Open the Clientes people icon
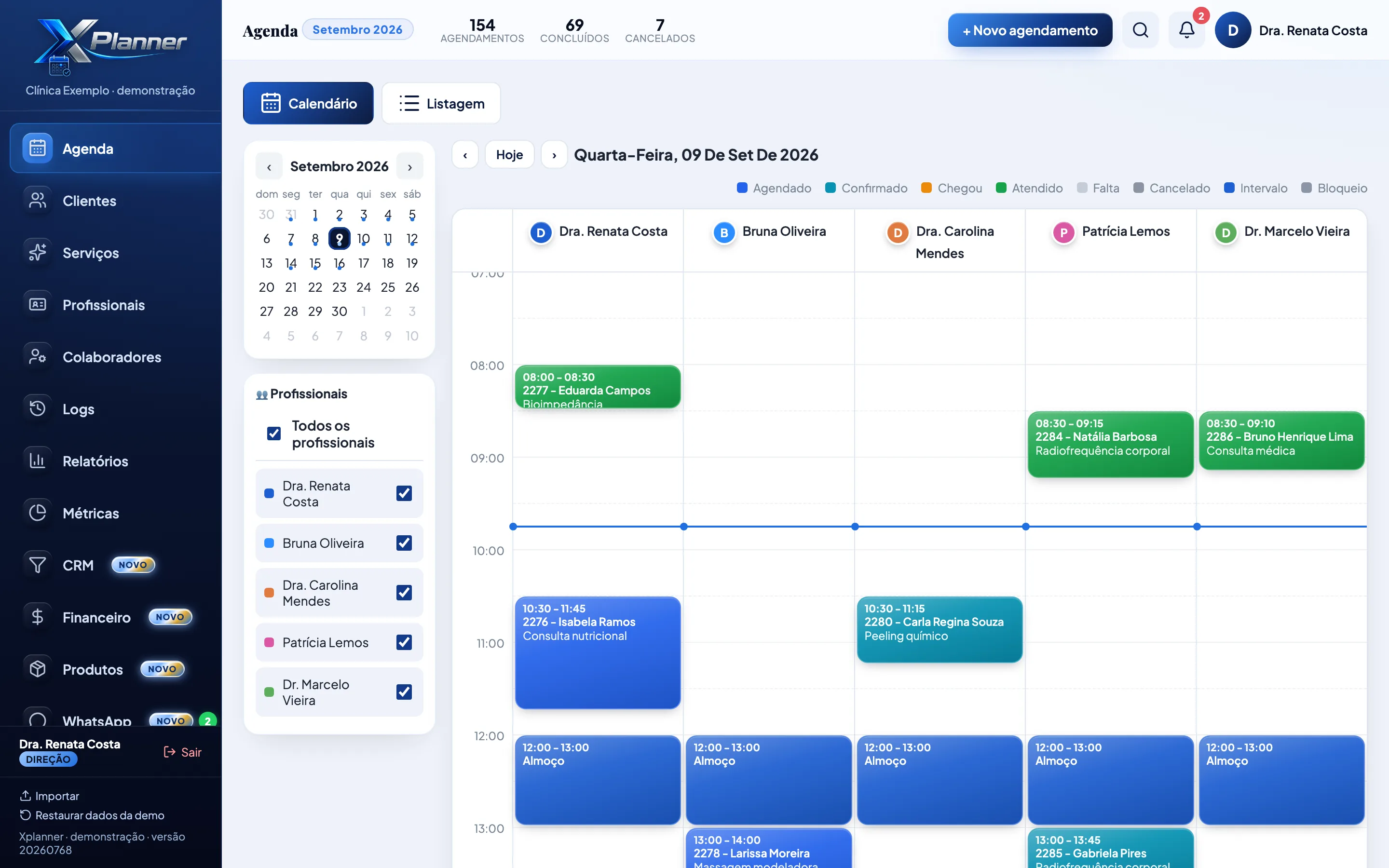 (37, 200)
